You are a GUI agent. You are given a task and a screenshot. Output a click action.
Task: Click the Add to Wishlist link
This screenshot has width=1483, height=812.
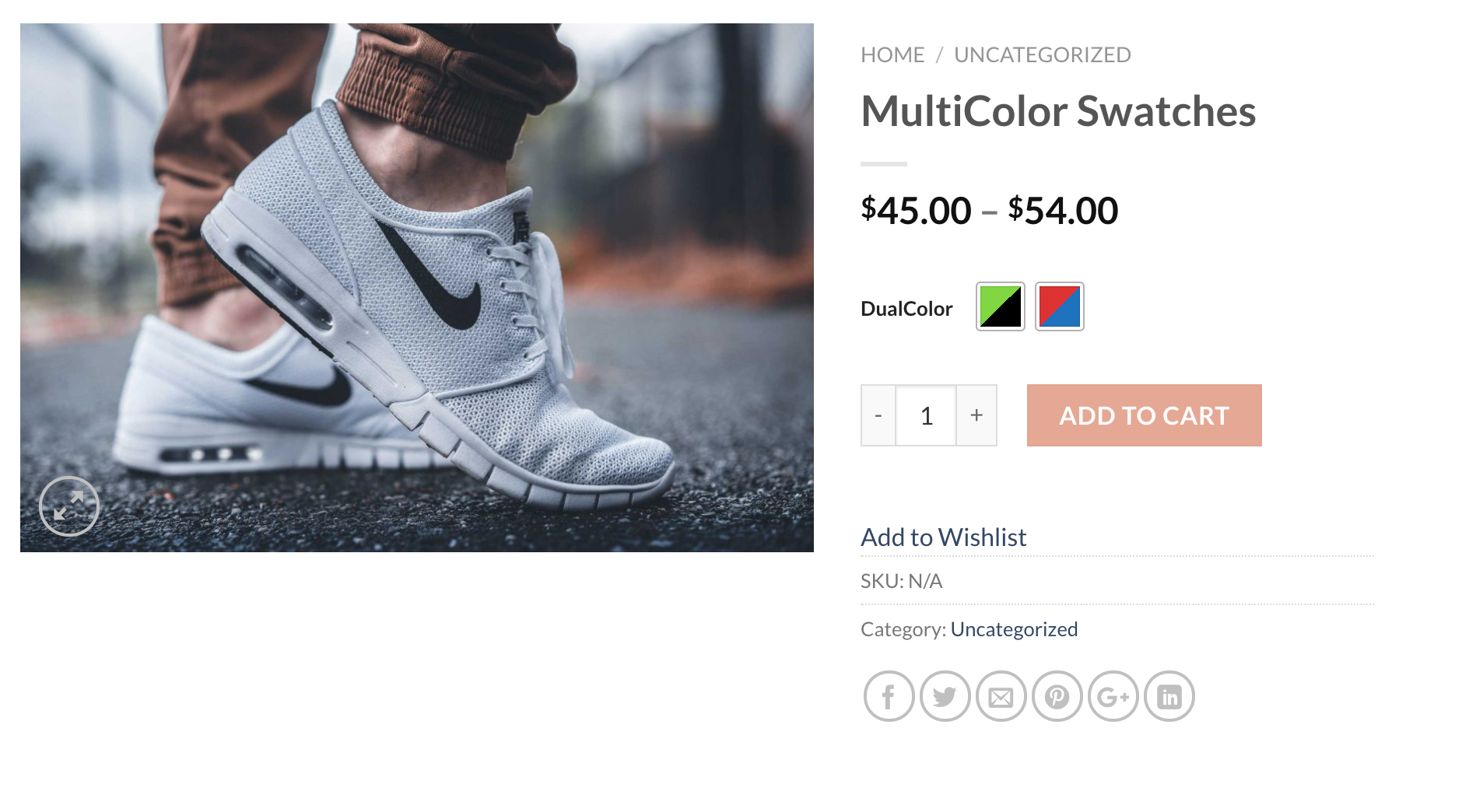[943, 537]
